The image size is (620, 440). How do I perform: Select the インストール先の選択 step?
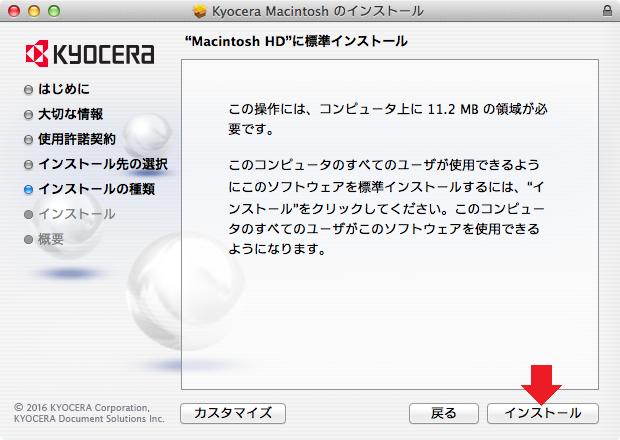[103, 164]
